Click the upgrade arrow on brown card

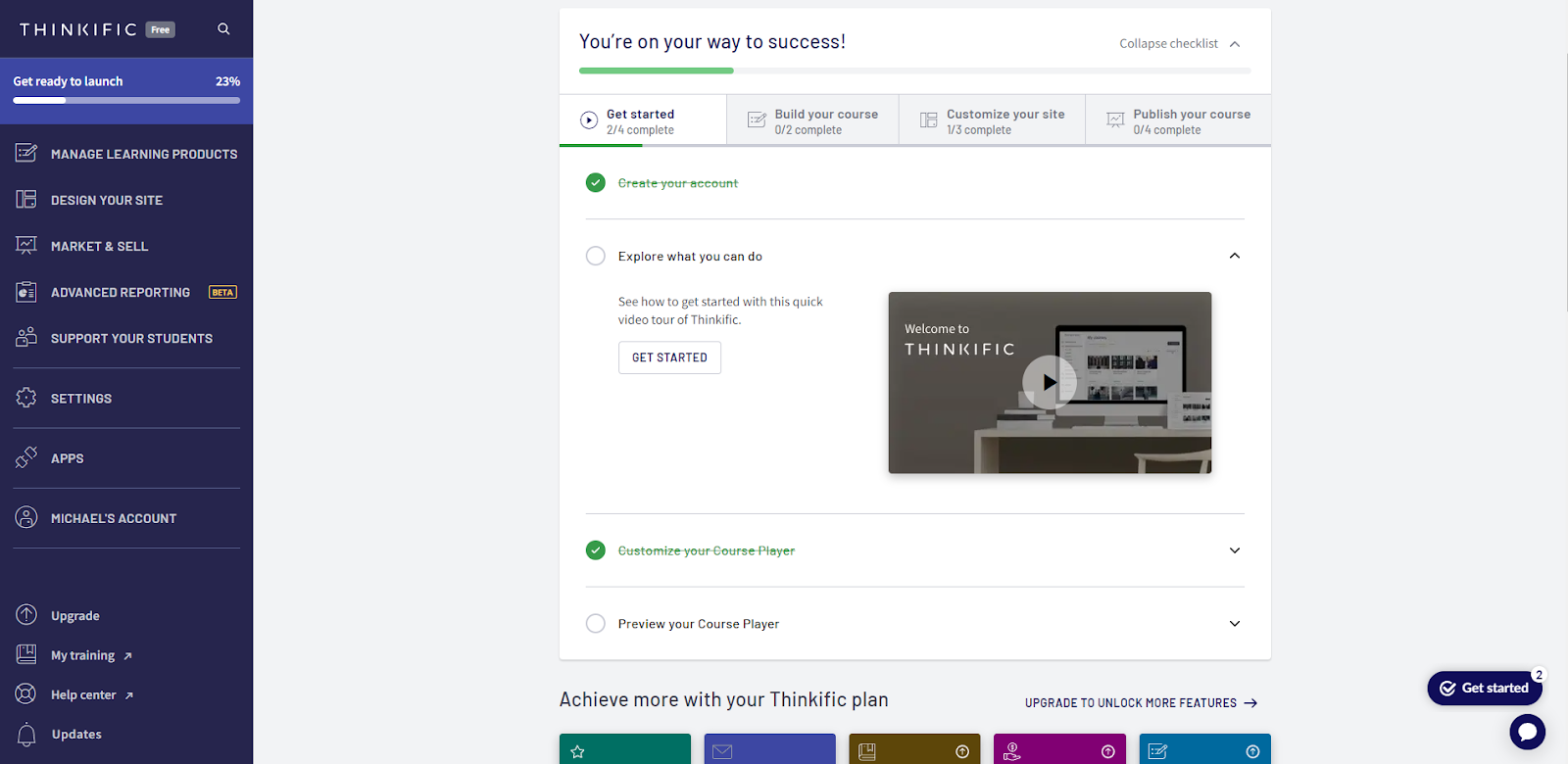962,752
